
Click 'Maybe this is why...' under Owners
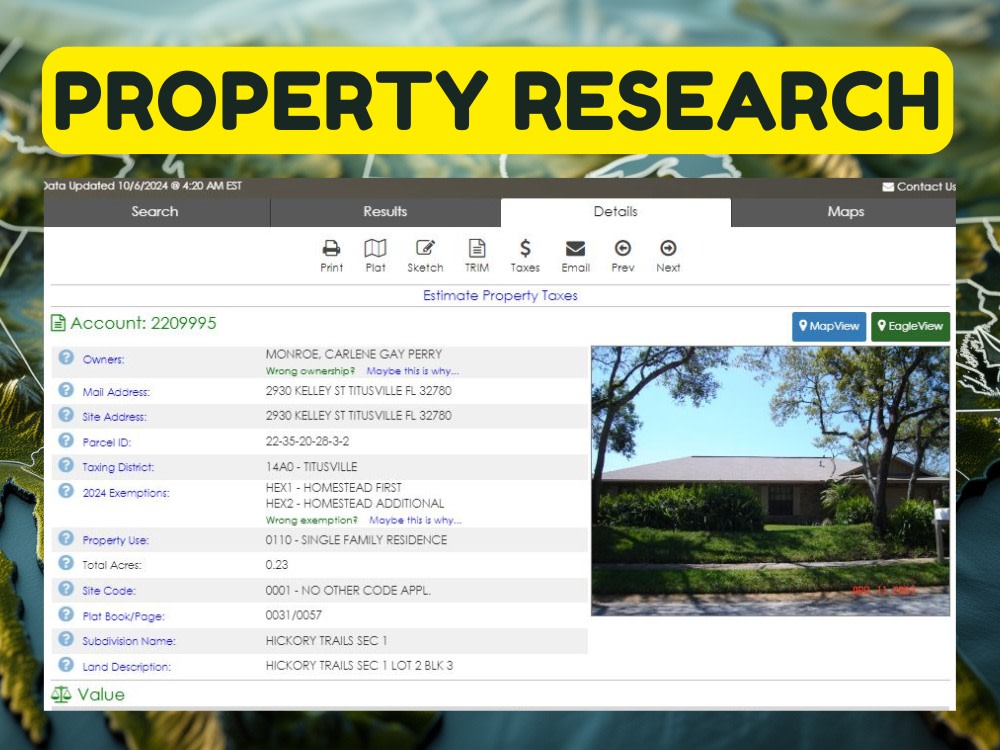coord(413,371)
